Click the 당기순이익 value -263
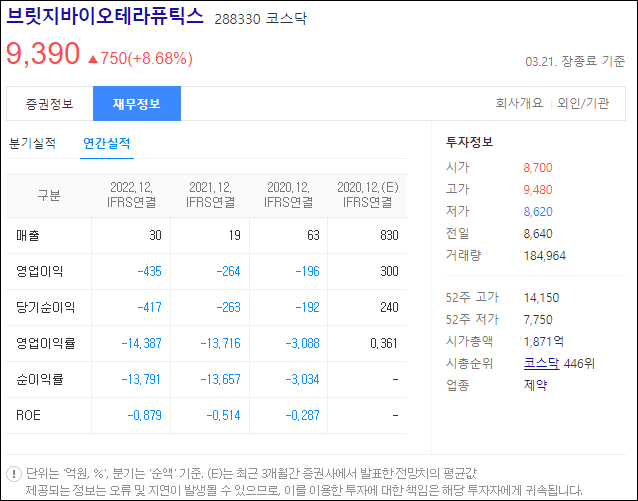The width and height of the screenshot is (638, 501). coord(228,307)
